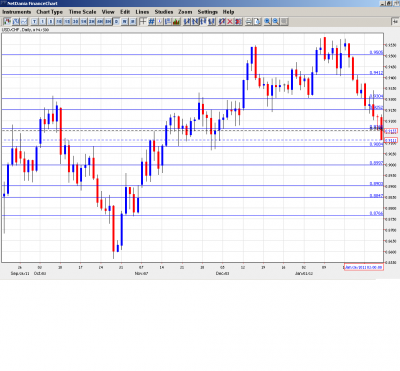400x371 pixels.
Task: Open the Chart Type menu
Action: 50,12
